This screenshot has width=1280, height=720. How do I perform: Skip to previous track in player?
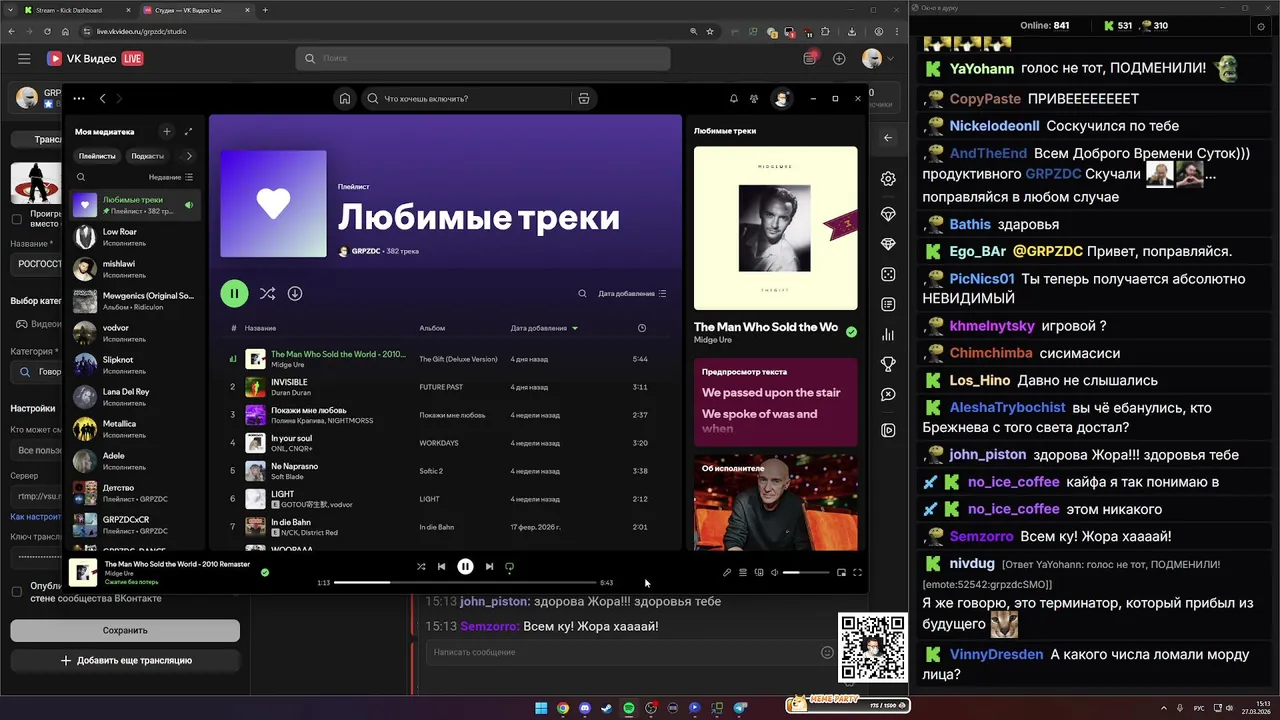(441, 566)
